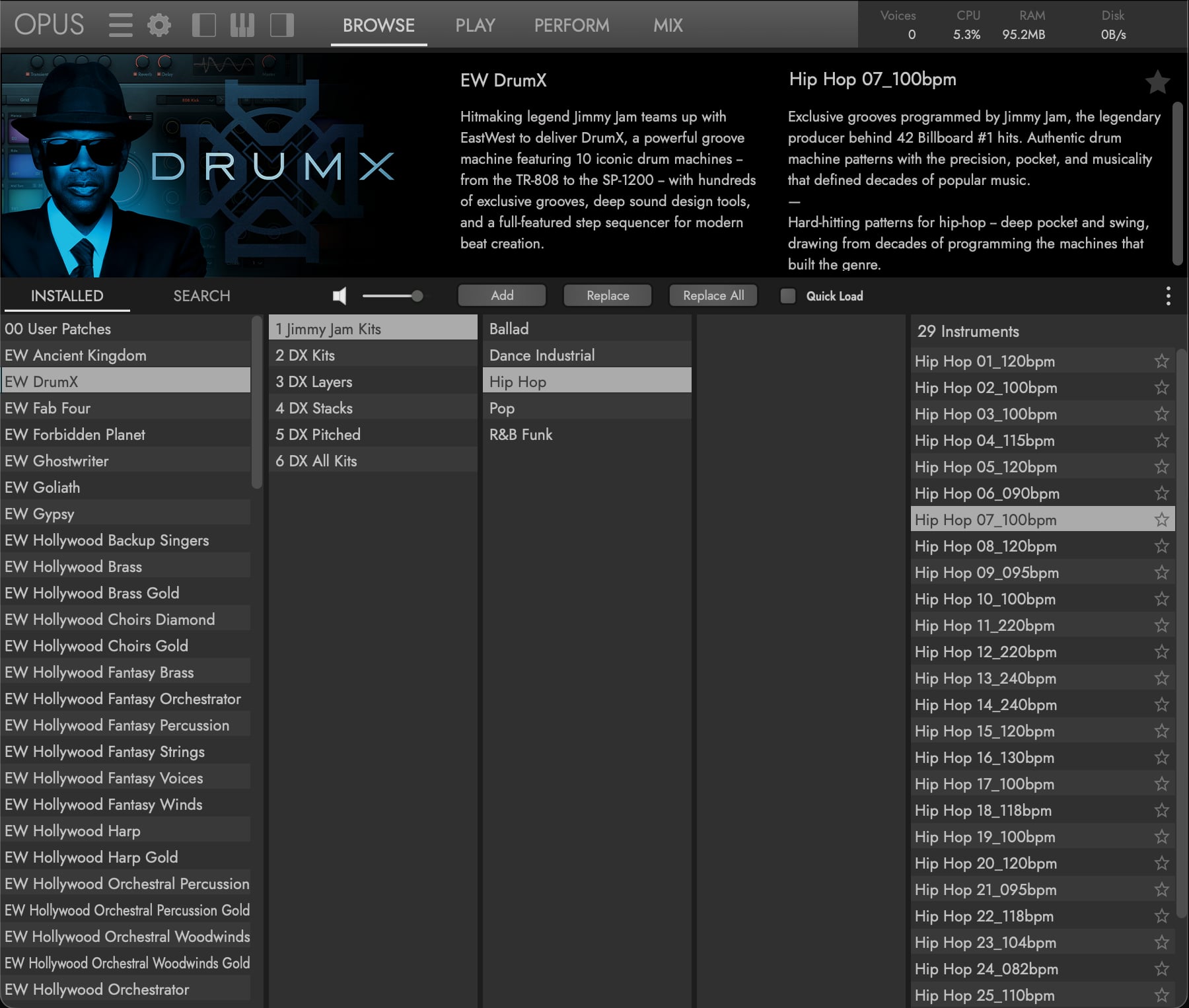1189x1008 pixels.
Task: Toggle the piano keyboard panel icon
Action: (242, 25)
